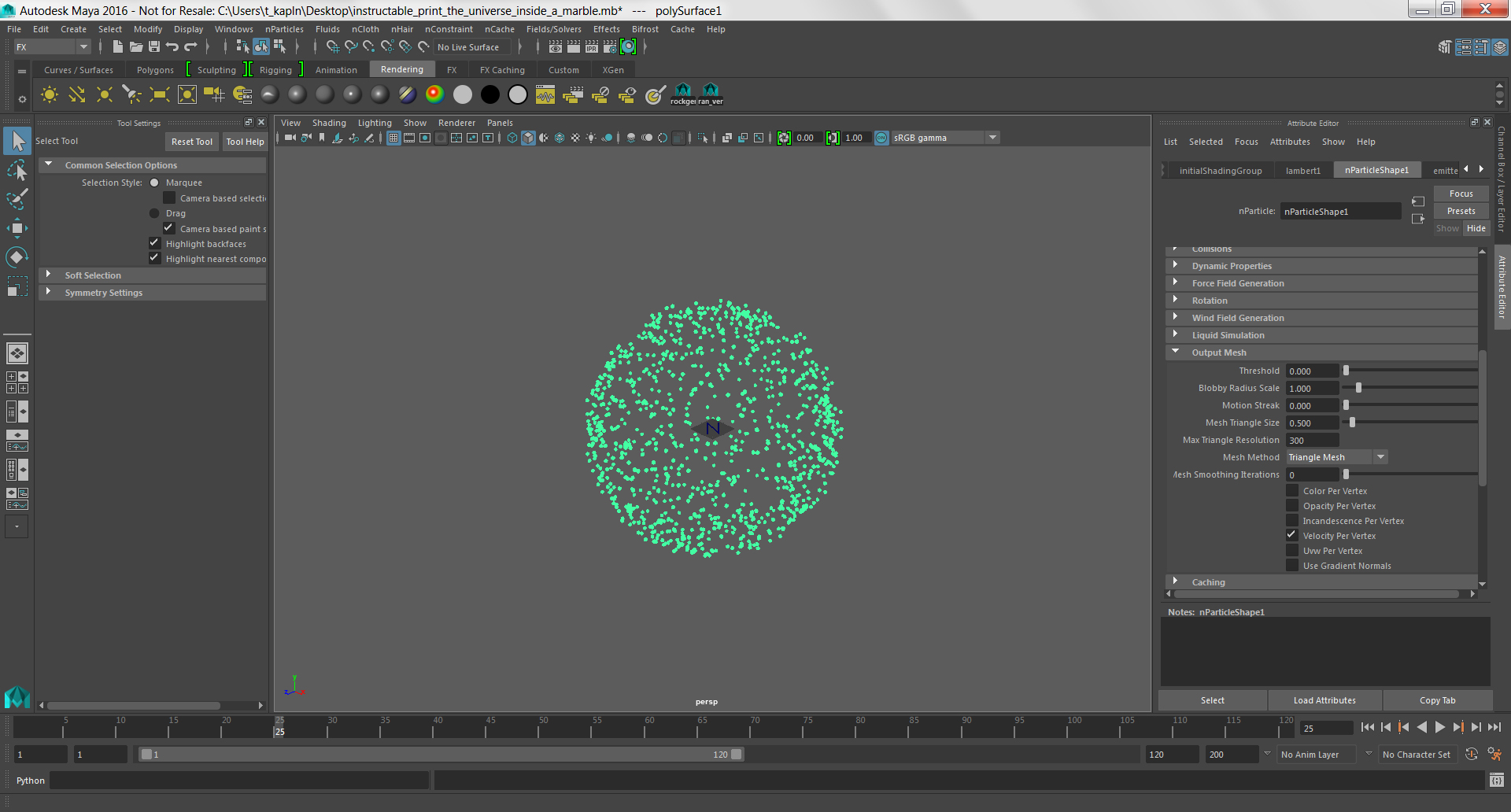
Task: Click the Tool Help button
Action: point(245,142)
